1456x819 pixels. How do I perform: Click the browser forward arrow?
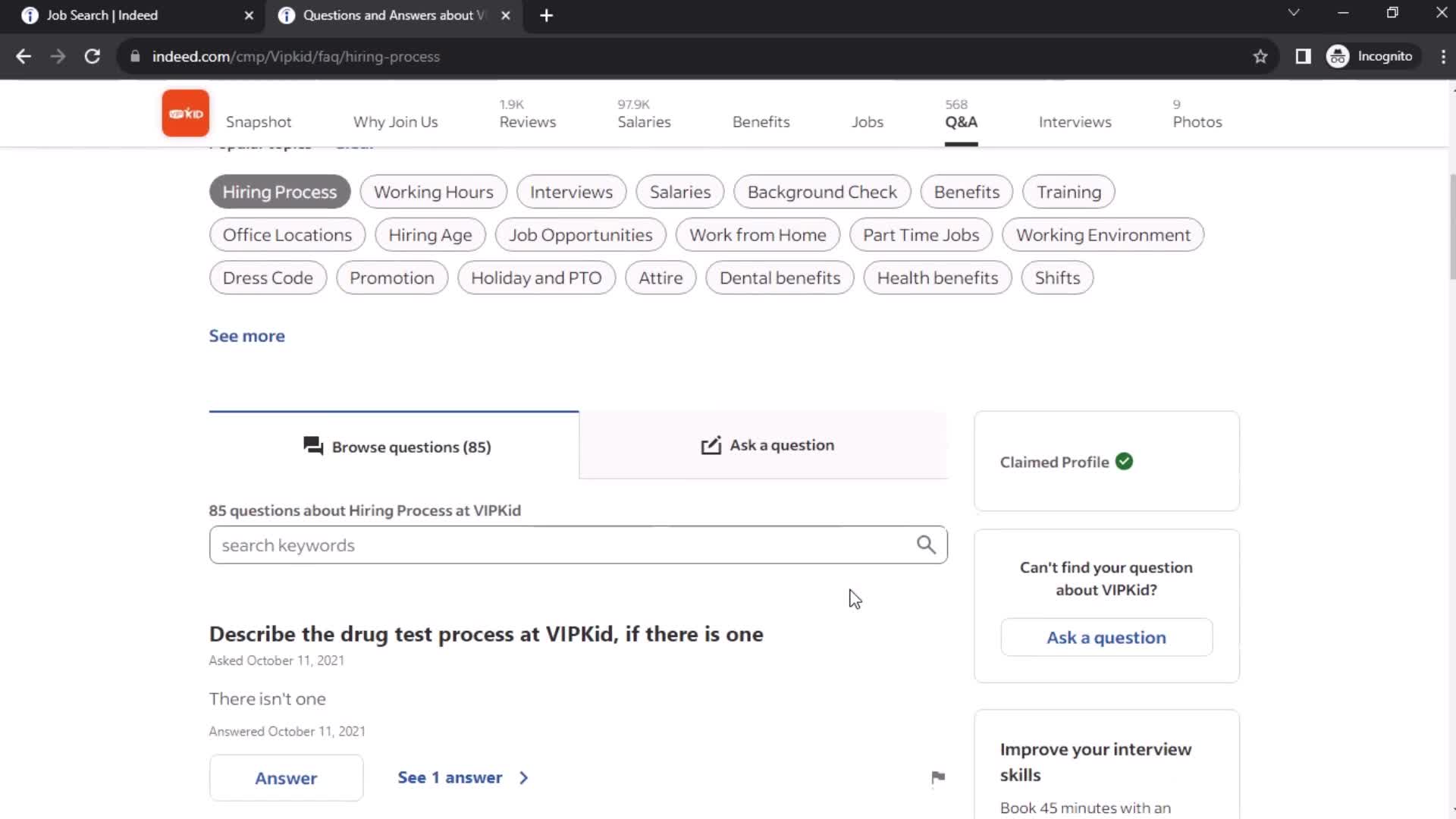tap(58, 56)
